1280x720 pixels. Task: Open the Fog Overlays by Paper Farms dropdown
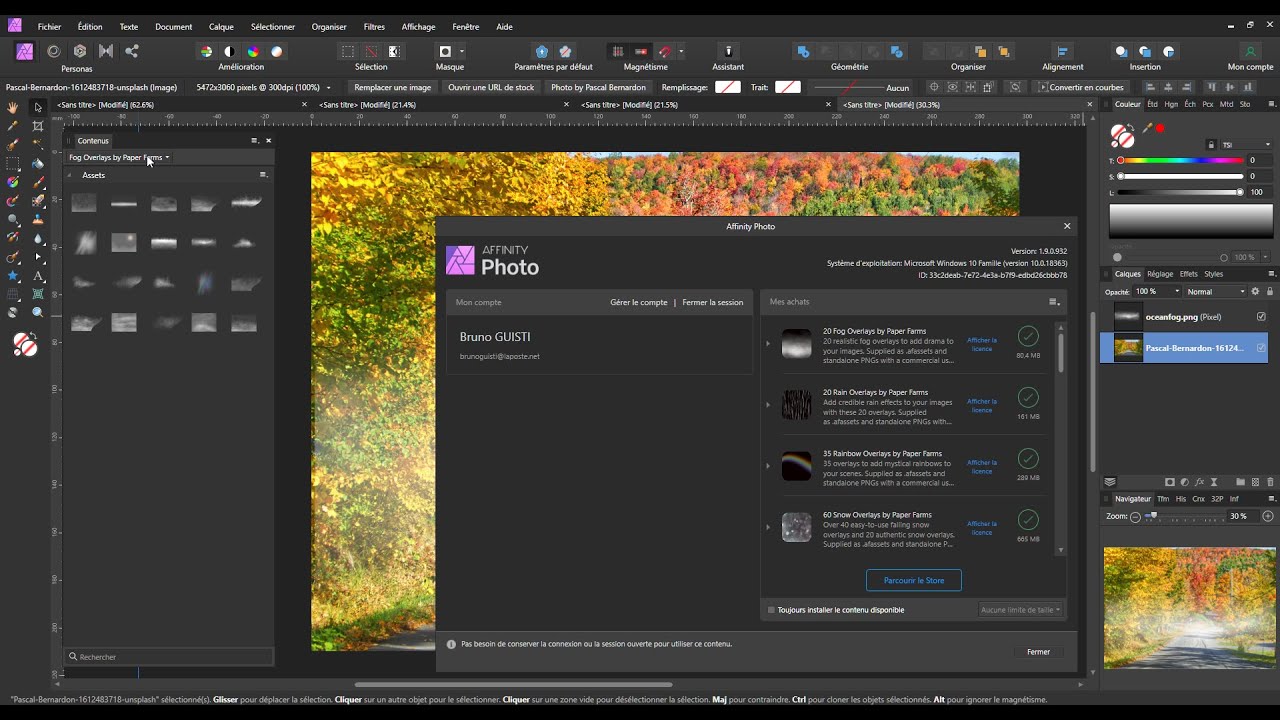[119, 157]
